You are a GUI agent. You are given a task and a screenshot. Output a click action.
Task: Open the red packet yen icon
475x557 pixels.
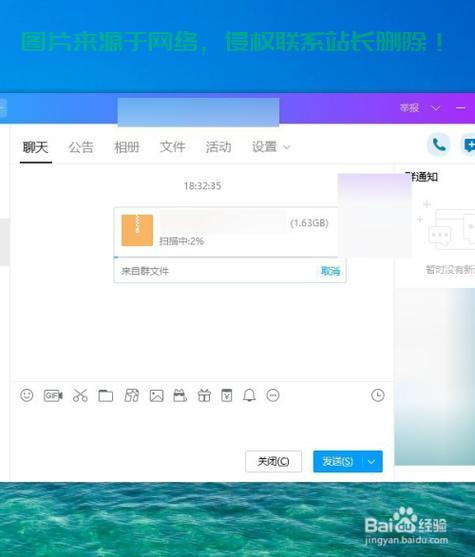tap(227, 395)
